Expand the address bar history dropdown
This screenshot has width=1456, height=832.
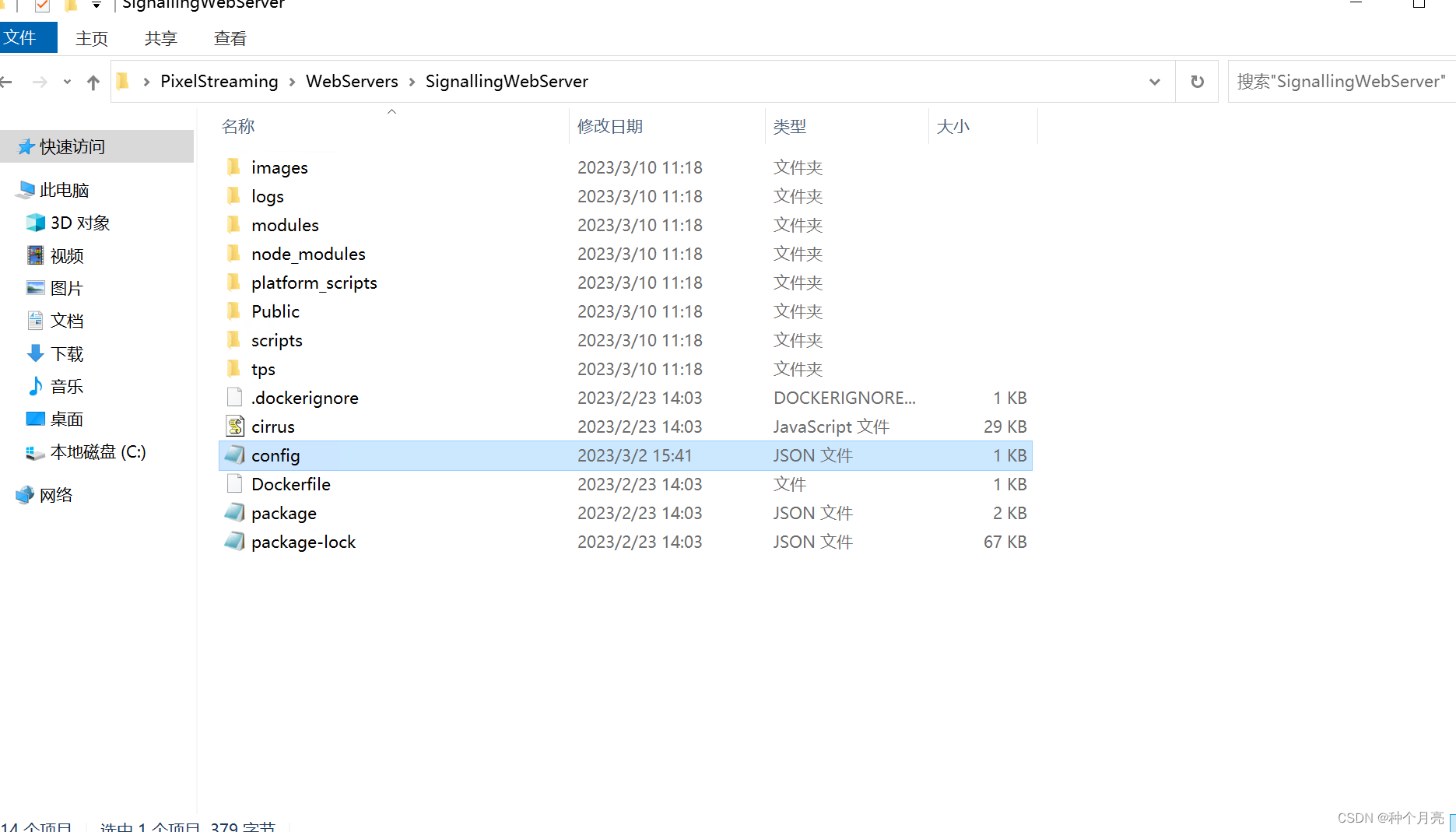[1155, 82]
